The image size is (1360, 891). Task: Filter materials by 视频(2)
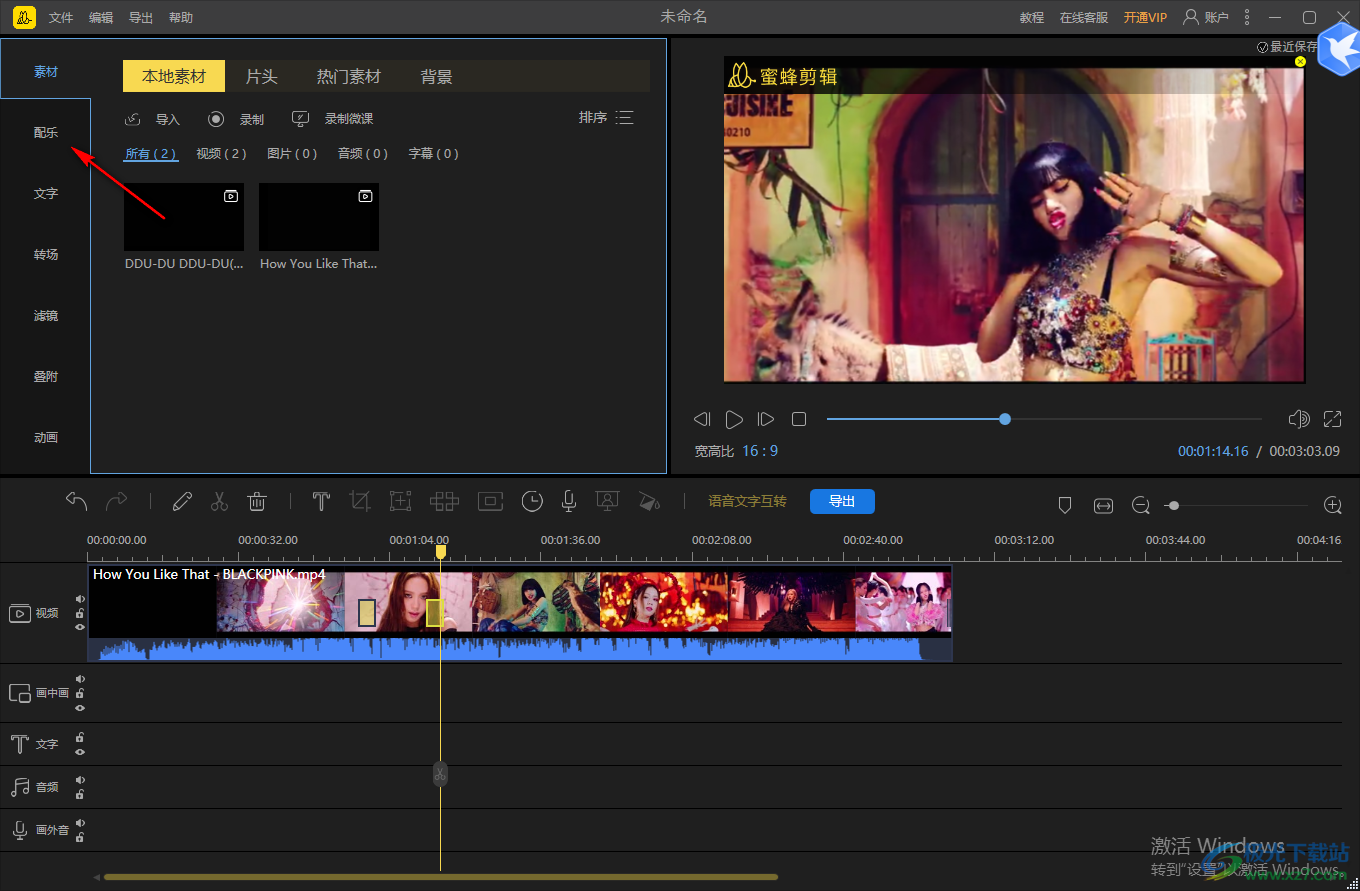(221, 153)
